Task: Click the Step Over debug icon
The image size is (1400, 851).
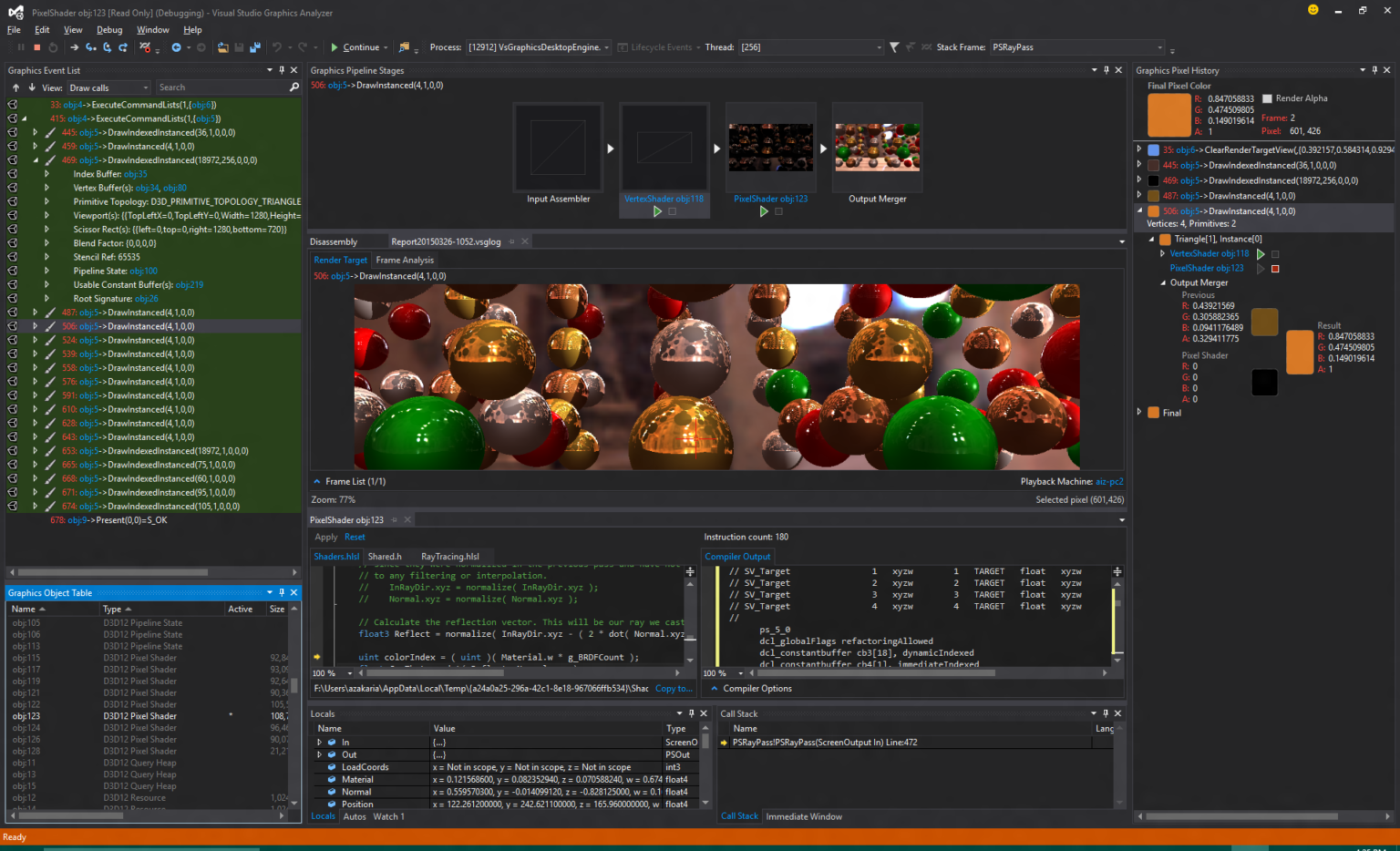Action: tap(108, 46)
